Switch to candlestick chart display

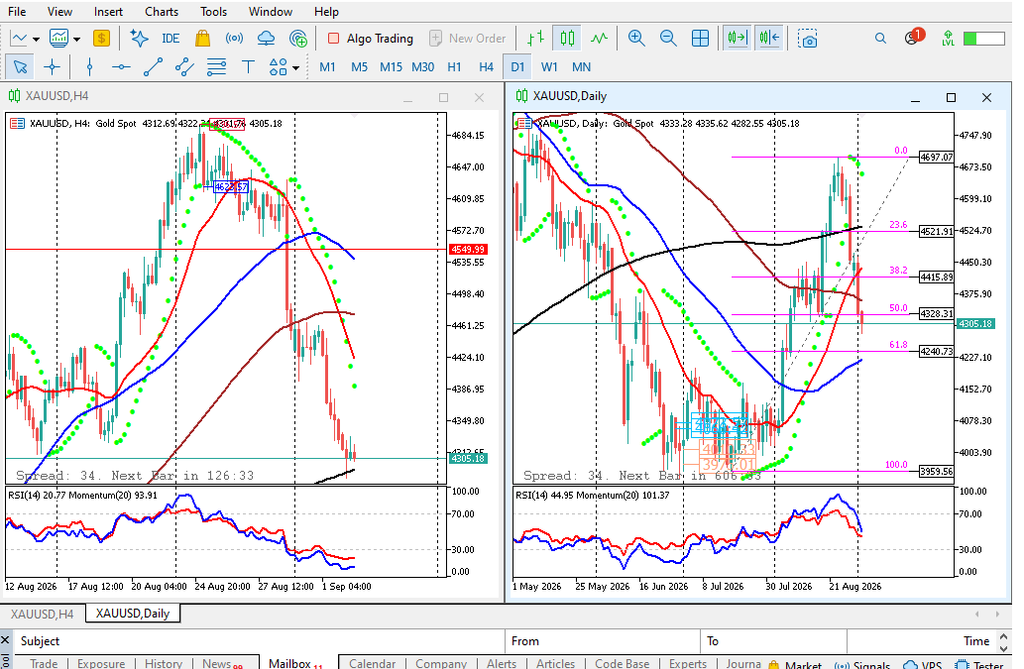click(567, 39)
